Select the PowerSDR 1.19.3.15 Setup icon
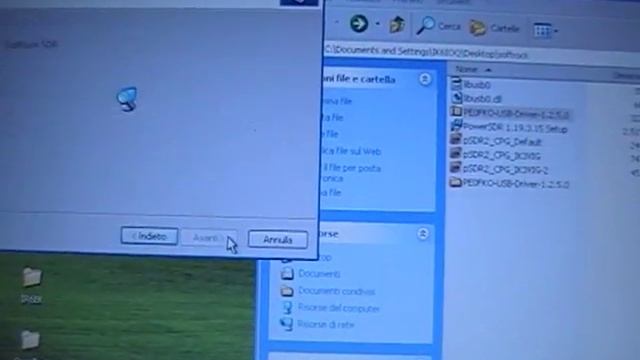Screen dimensions: 640x360 pyautogui.click(x=456, y=125)
